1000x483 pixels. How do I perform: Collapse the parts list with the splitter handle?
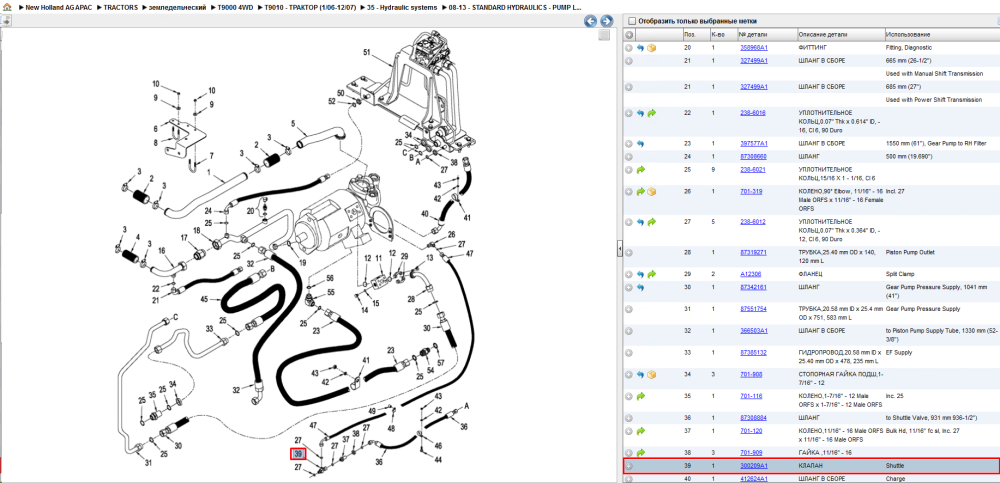point(619,250)
